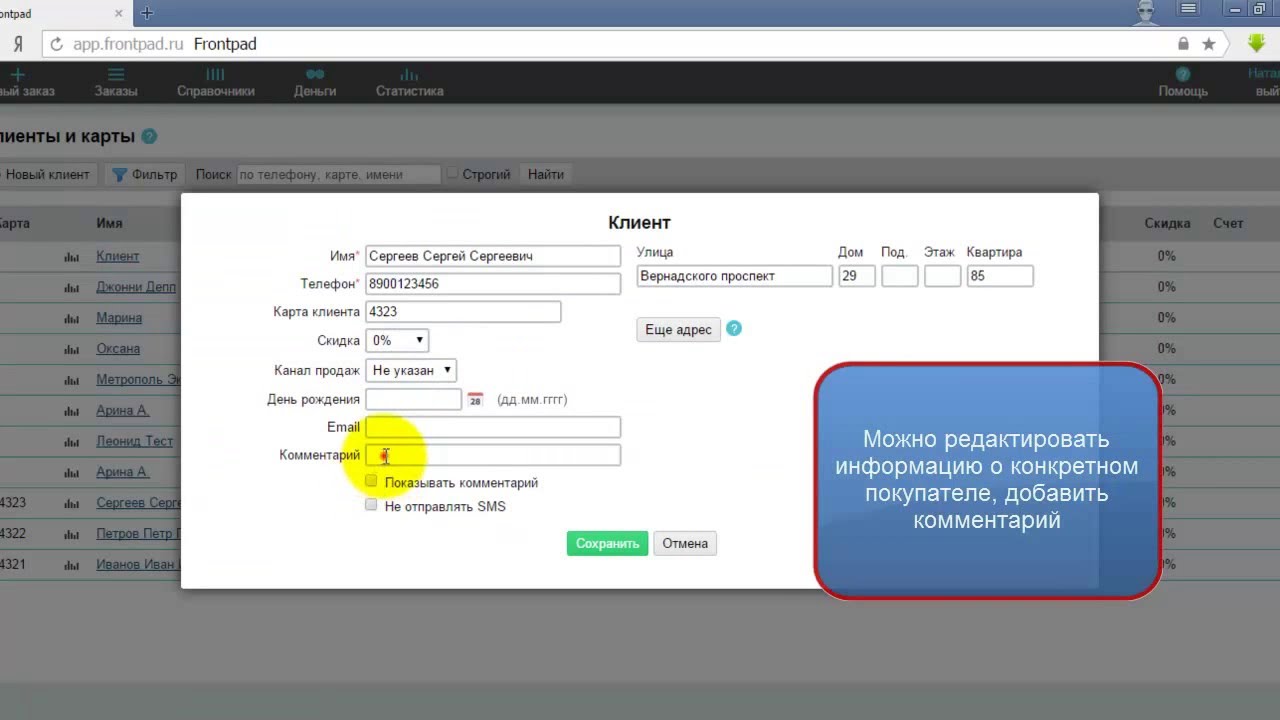Click the Yandex Я home button

[x=17, y=44]
